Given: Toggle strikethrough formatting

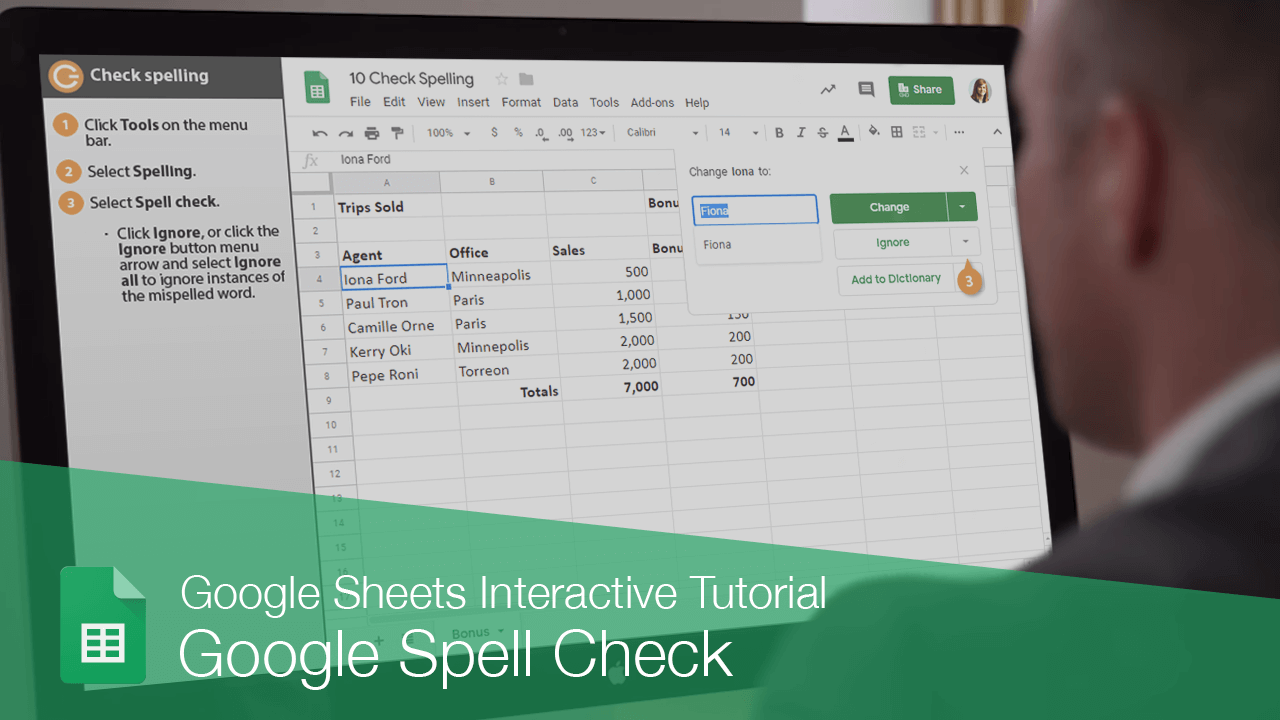Looking at the screenshot, I should point(822,131).
